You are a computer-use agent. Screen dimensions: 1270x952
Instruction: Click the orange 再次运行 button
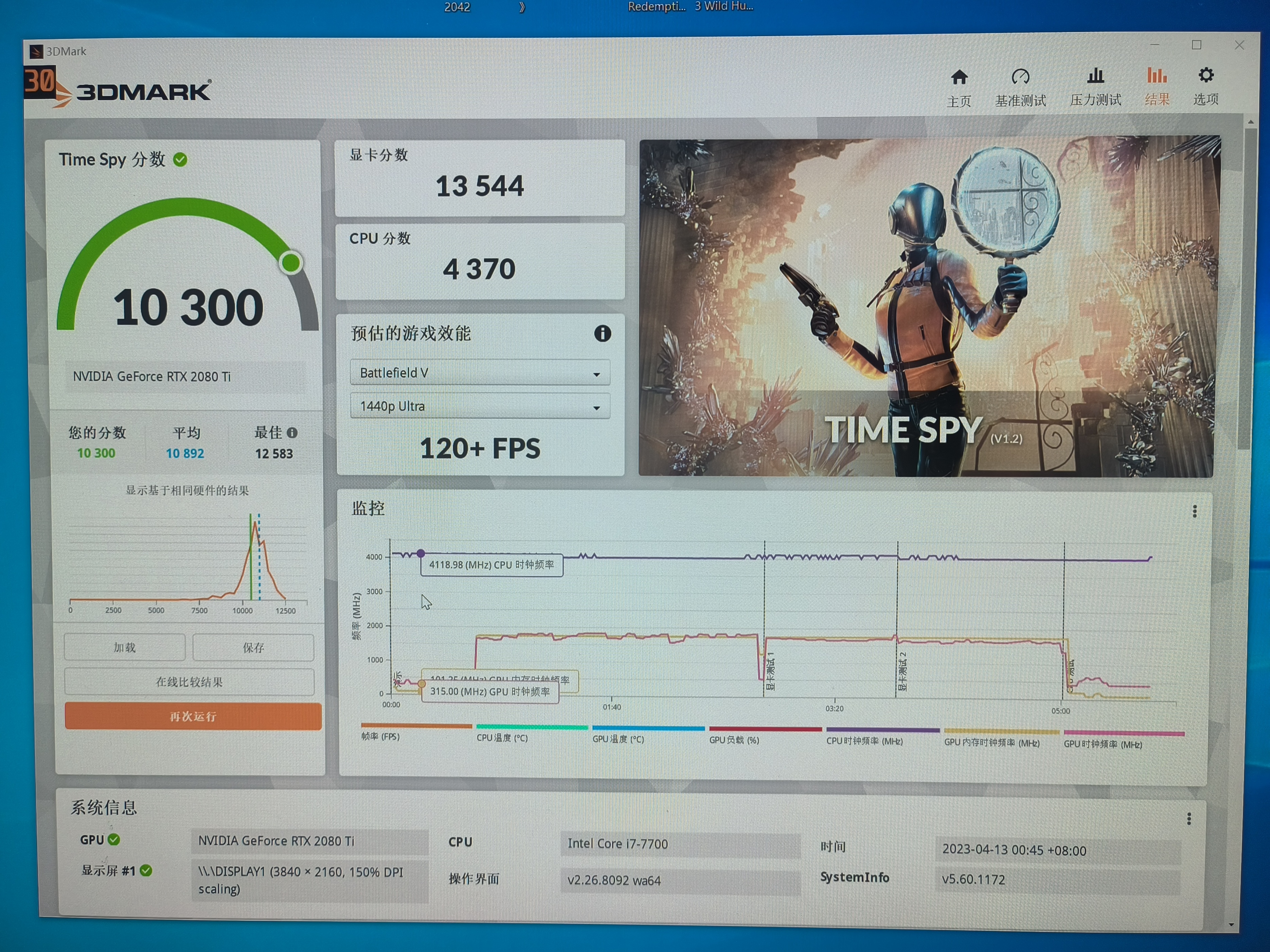193,716
